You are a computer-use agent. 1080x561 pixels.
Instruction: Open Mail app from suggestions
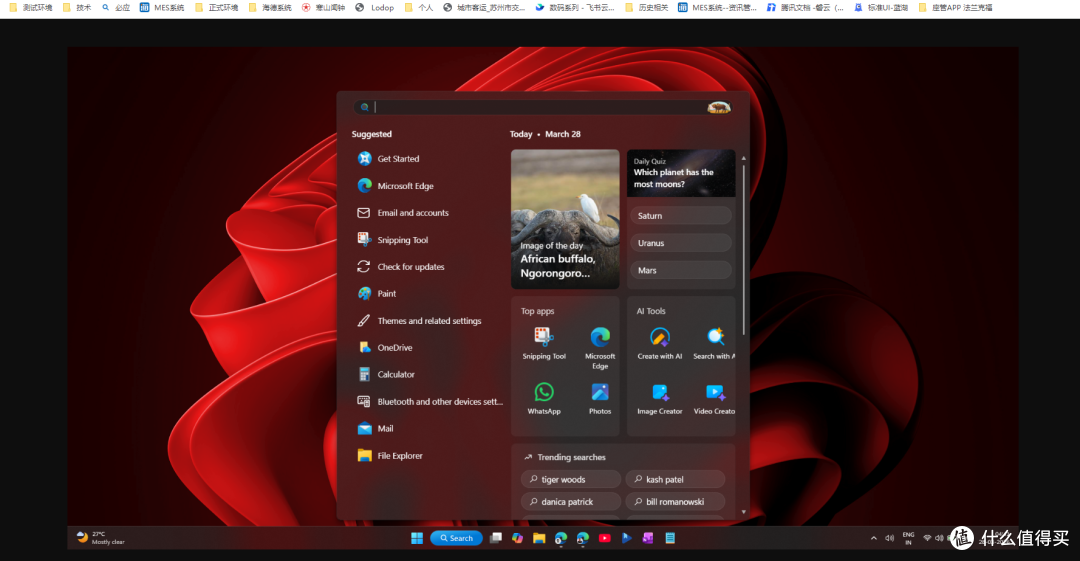point(375,428)
